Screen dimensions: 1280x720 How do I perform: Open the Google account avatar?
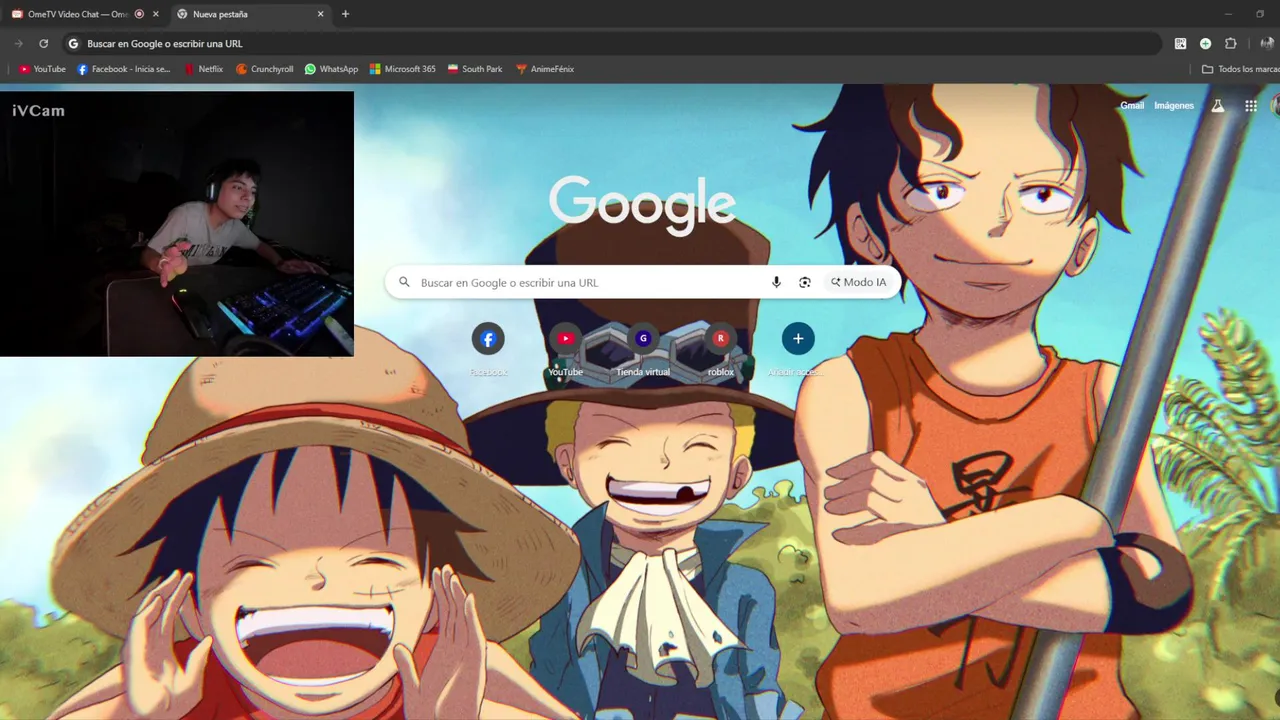tap(1276, 105)
